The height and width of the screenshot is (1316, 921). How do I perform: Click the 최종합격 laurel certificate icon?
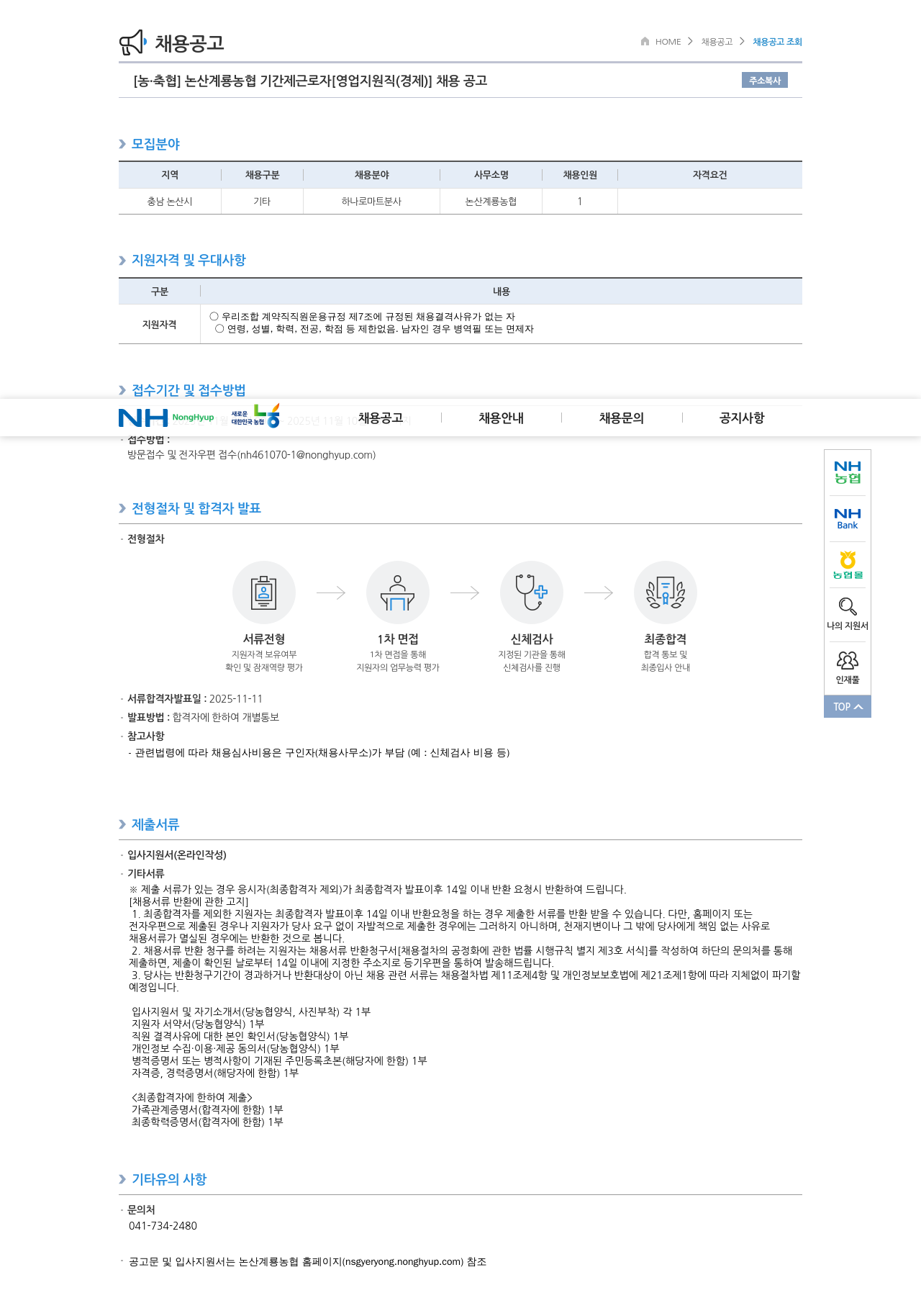(x=666, y=592)
